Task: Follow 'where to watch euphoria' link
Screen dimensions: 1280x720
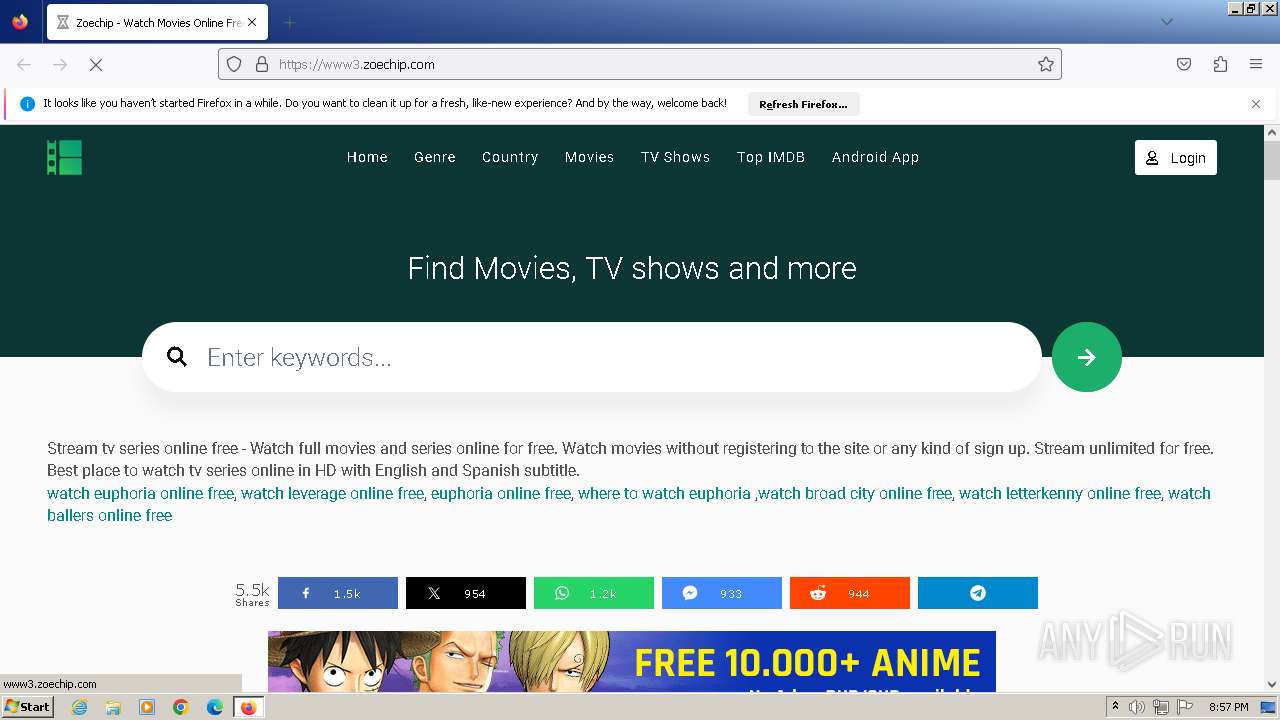Action: [664, 493]
